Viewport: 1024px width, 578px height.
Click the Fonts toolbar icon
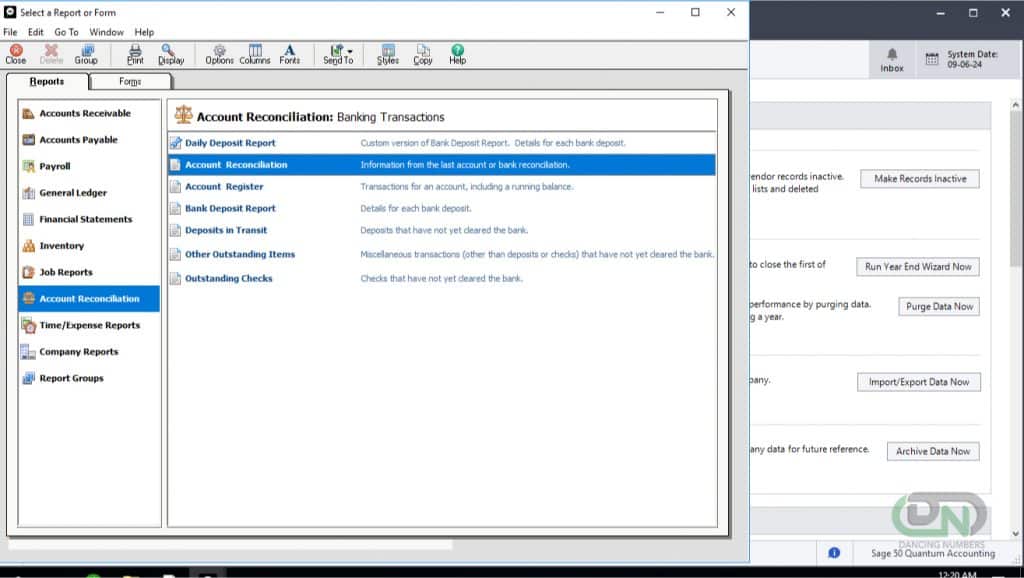(289, 54)
